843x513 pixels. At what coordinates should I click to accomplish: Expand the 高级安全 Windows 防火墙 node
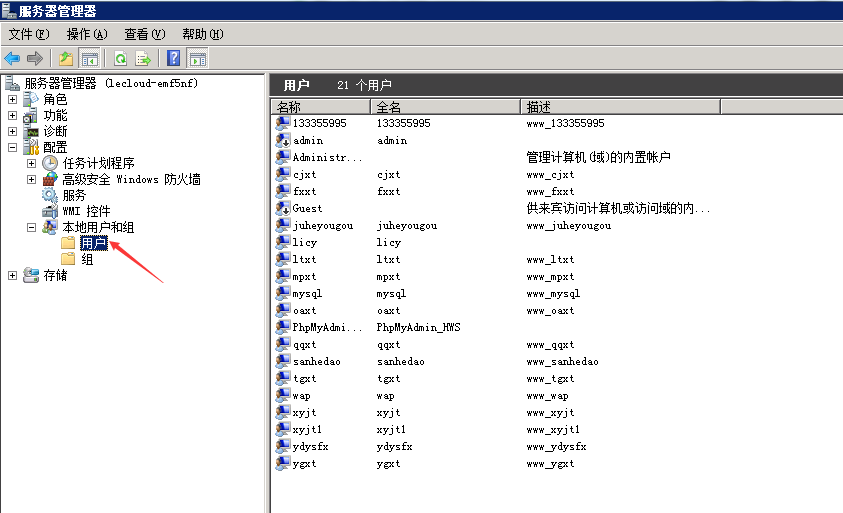tap(31, 179)
